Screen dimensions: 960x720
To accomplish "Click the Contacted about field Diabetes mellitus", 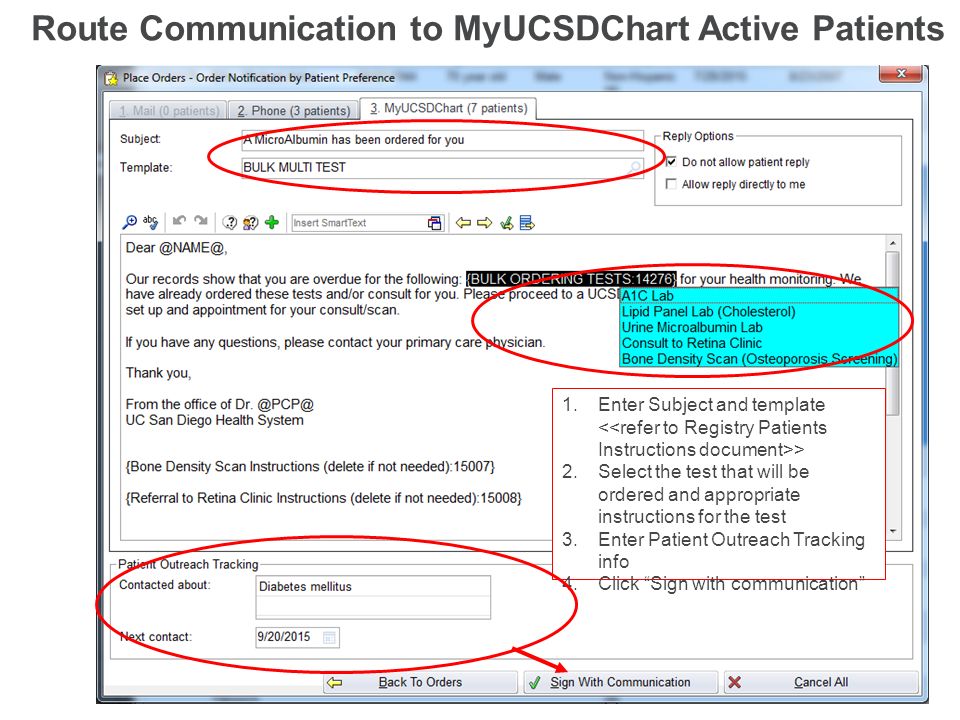I will click(373, 587).
